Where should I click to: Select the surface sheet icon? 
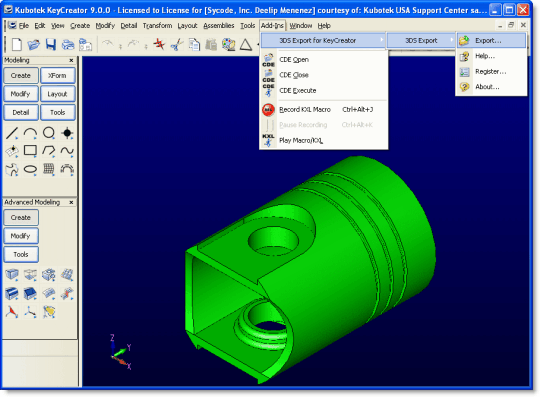click(49, 293)
